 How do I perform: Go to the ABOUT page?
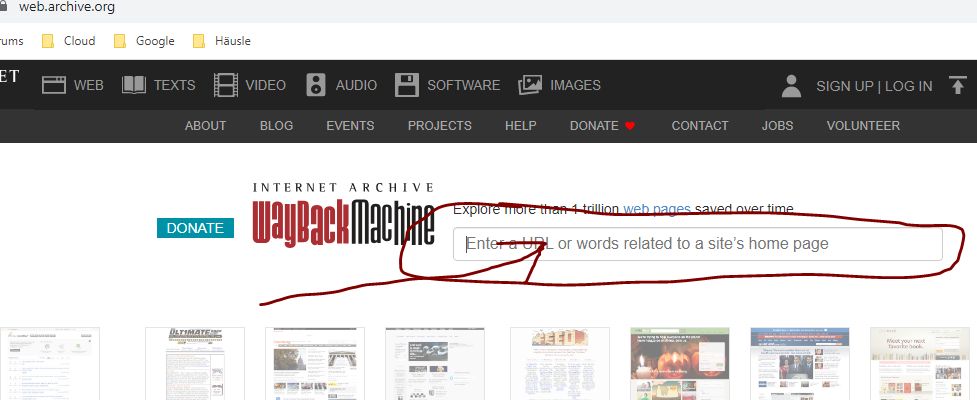[205, 126]
